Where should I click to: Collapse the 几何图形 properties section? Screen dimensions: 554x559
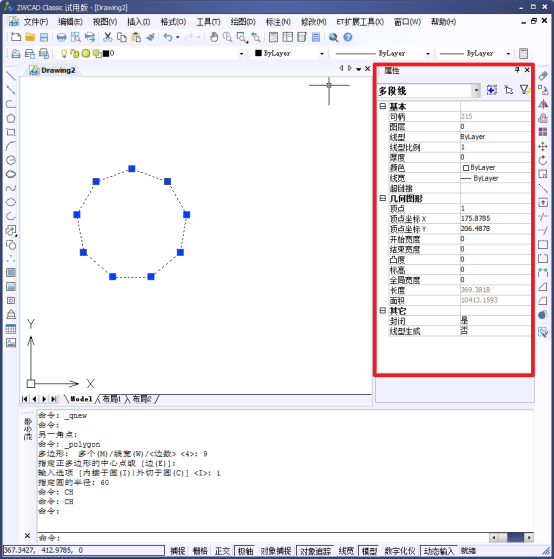tap(383, 198)
